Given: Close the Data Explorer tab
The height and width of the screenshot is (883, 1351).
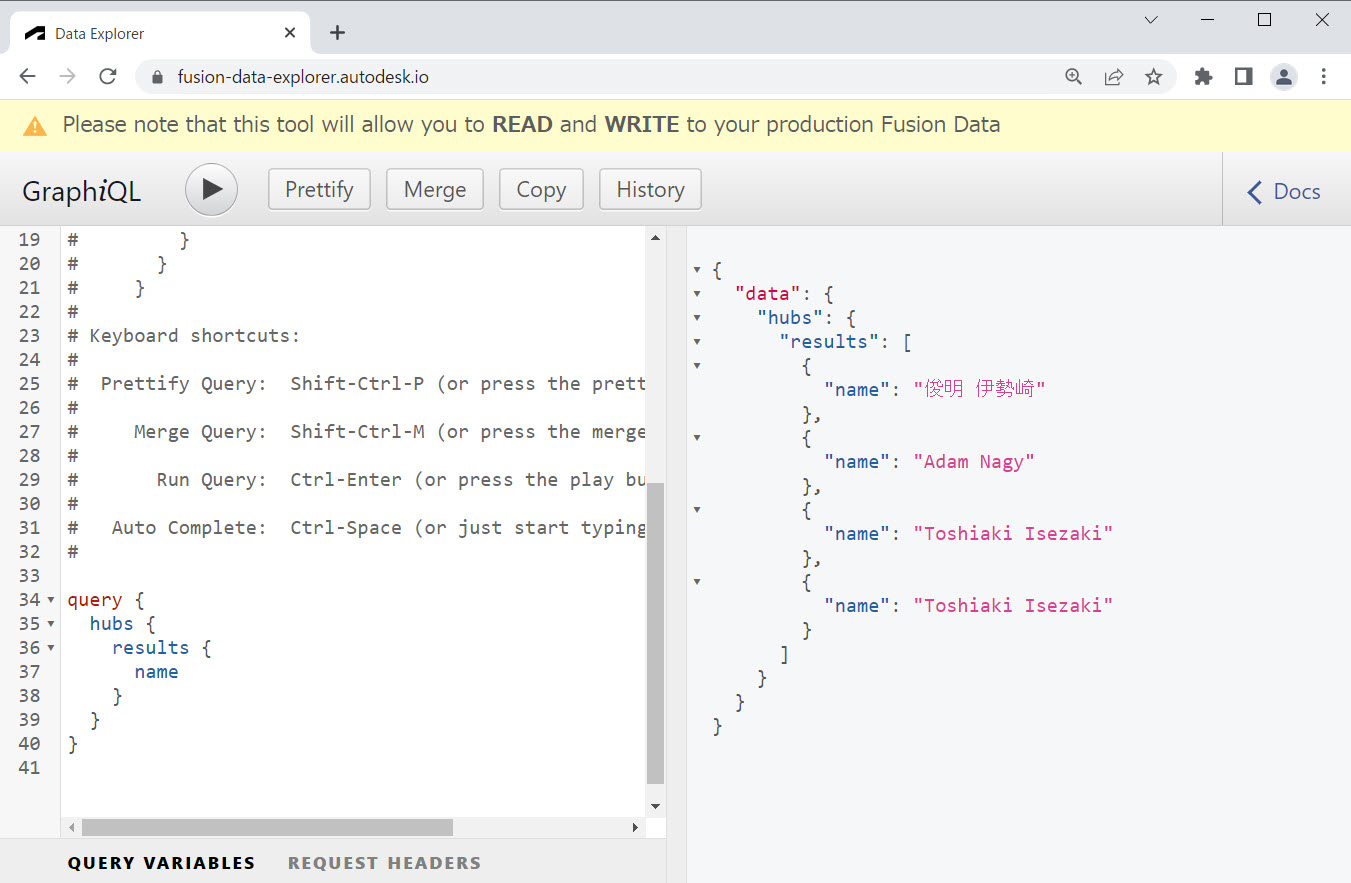Looking at the screenshot, I should [x=290, y=33].
